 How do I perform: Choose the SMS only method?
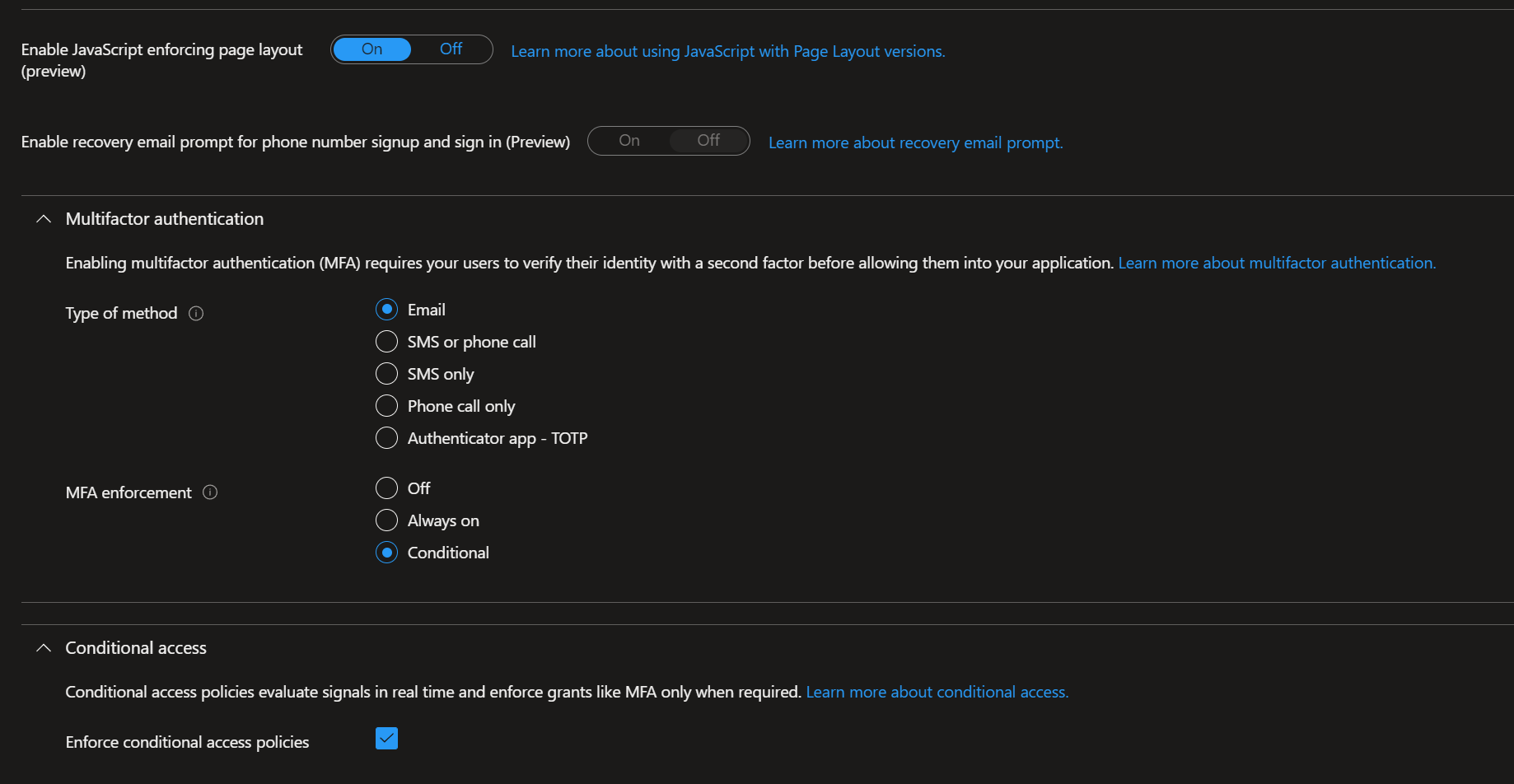386,374
